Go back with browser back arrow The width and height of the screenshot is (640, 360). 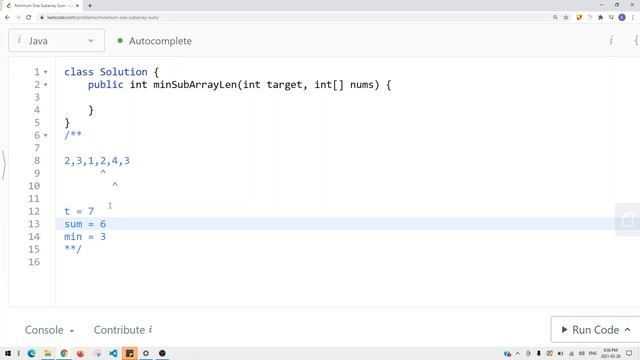[x=7, y=18]
